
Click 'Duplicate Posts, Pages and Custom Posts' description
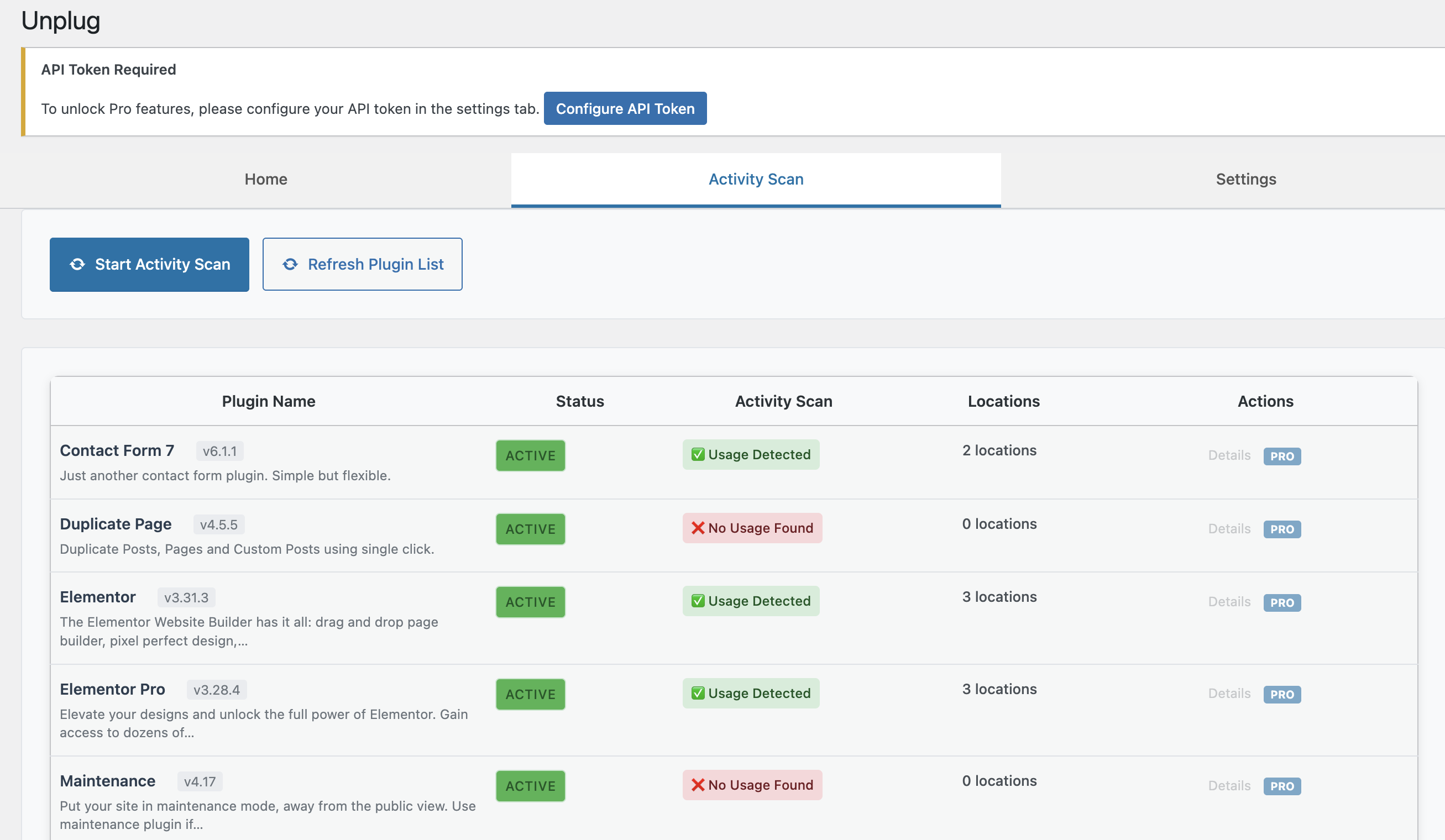(247, 549)
